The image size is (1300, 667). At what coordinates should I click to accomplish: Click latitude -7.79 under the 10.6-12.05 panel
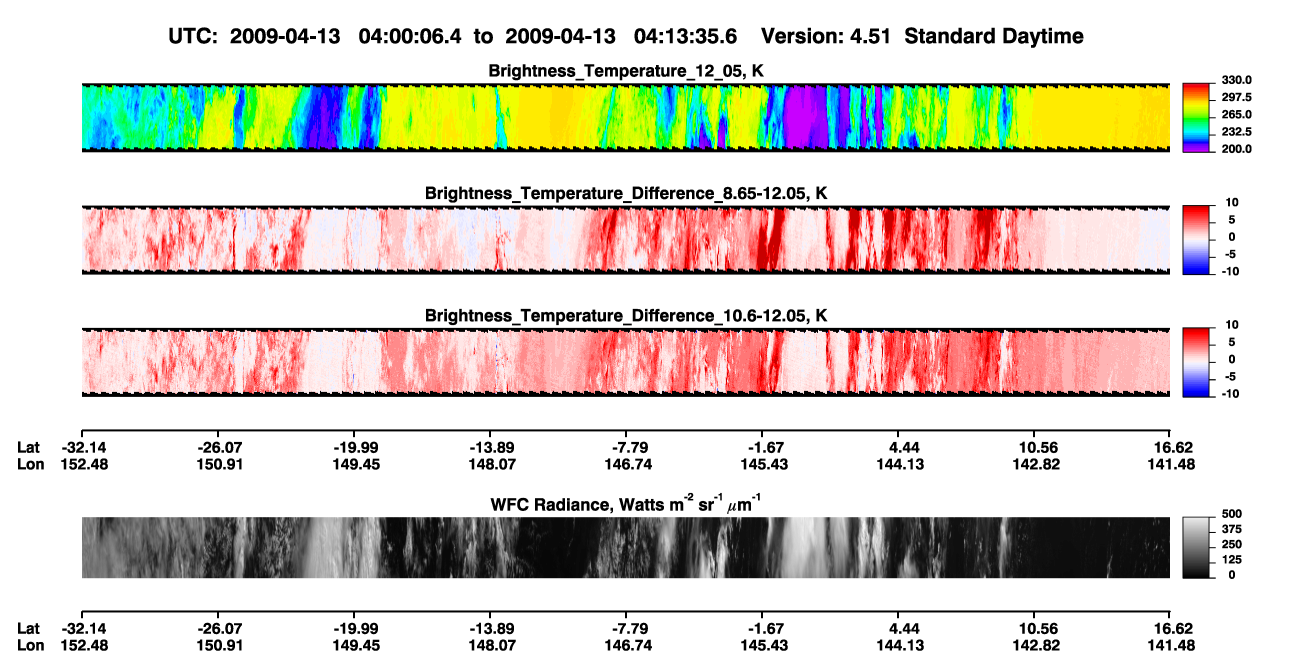629,447
